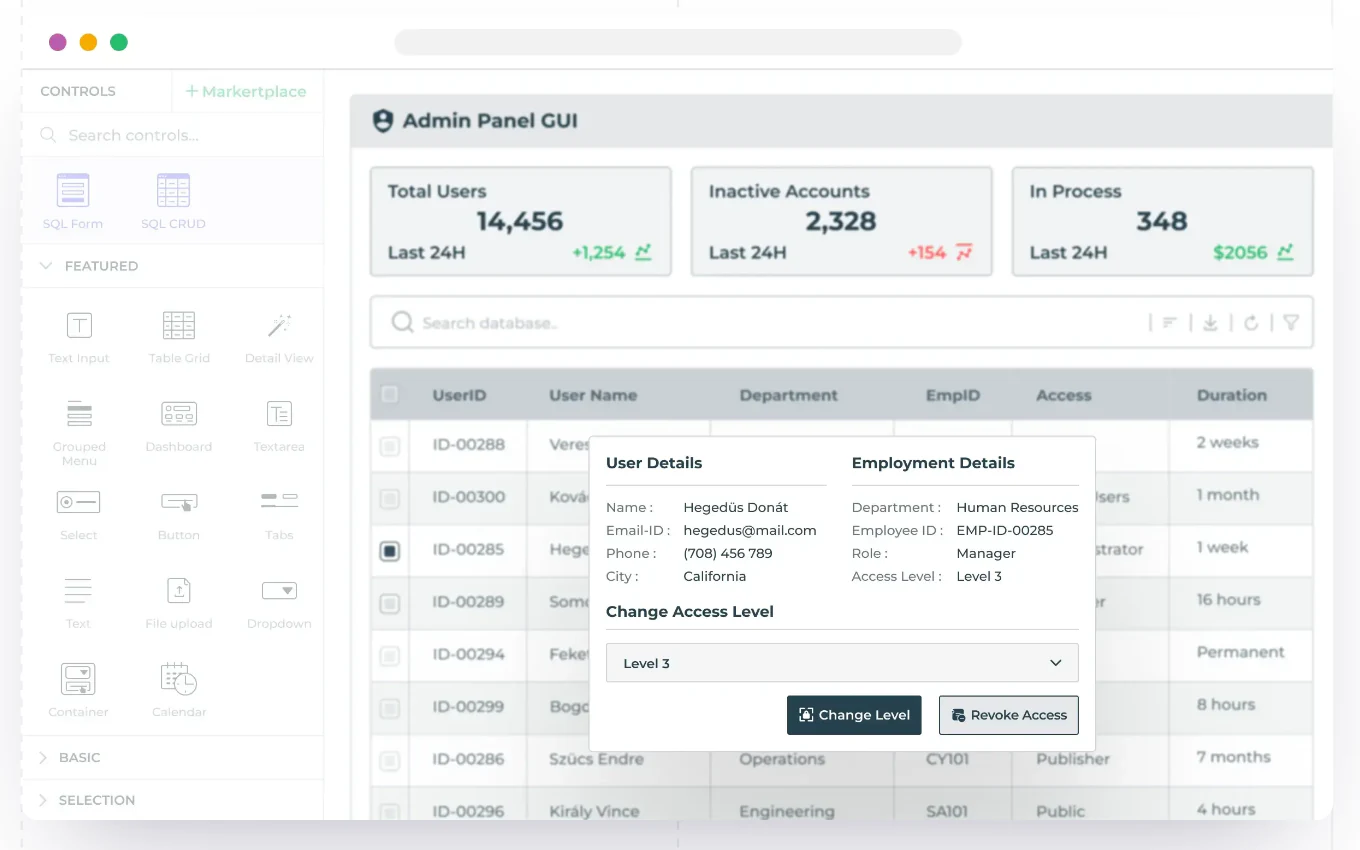Screen dimensions: 1360x850
Task: Select the Tabs control icon
Action: pos(279,500)
